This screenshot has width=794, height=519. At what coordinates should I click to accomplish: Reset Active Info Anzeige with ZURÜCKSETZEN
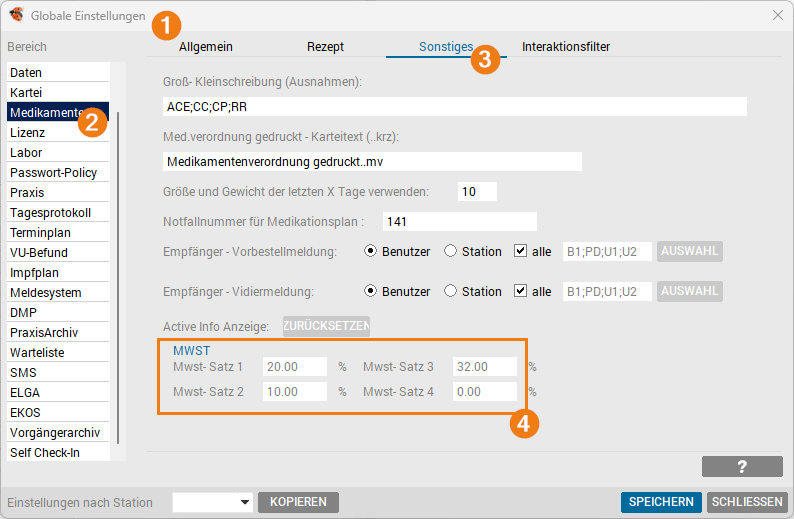326,326
